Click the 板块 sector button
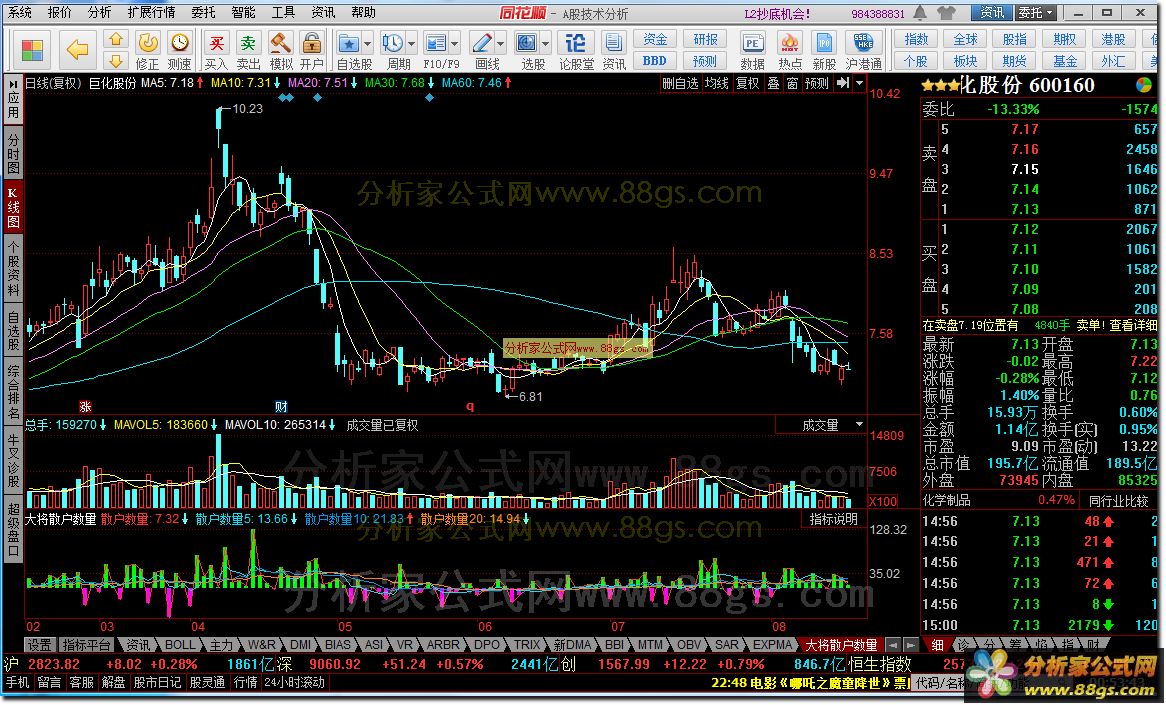Viewport: 1166px width, 705px height. point(965,61)
